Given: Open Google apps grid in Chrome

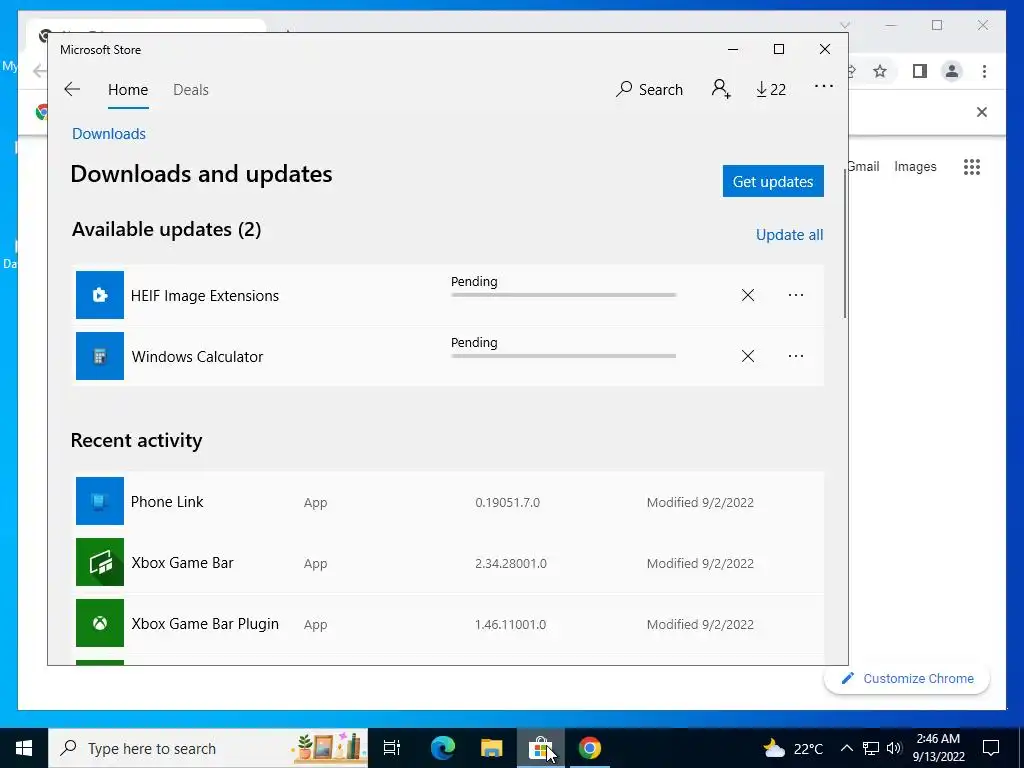Looking at the screenshot, I should tap(972, 167).
